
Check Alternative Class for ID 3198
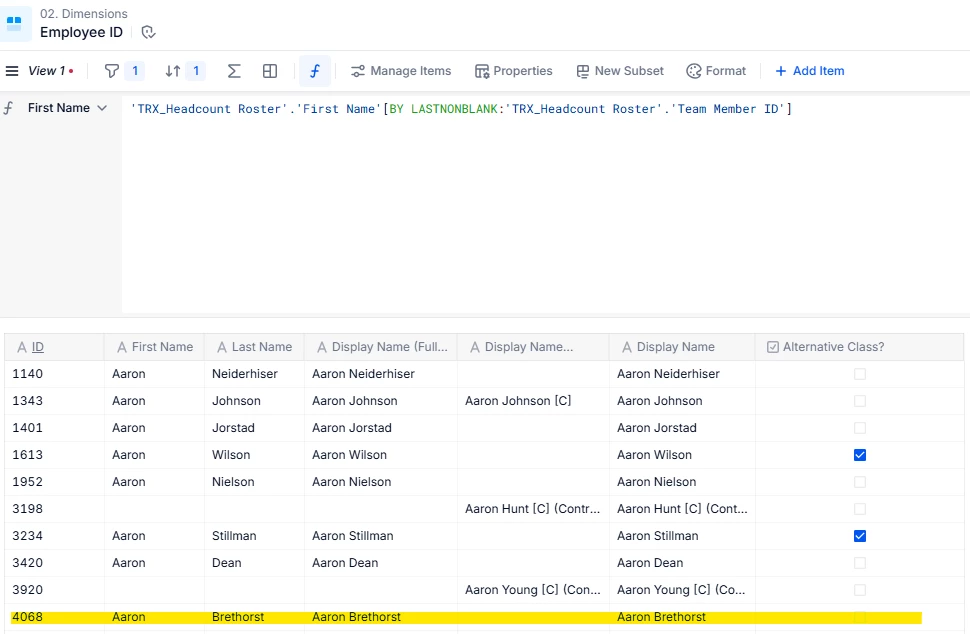[x=860, y=509]
